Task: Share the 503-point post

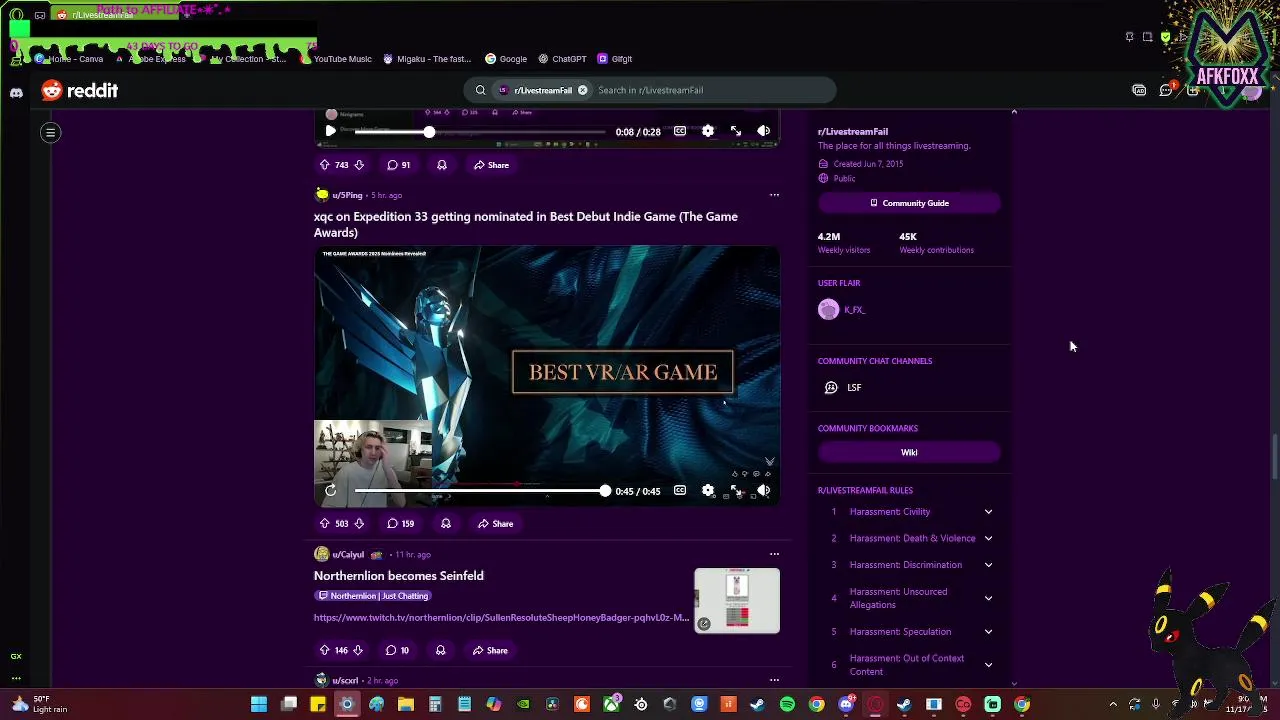Action: pyautogui.click(x=495, y=523)
